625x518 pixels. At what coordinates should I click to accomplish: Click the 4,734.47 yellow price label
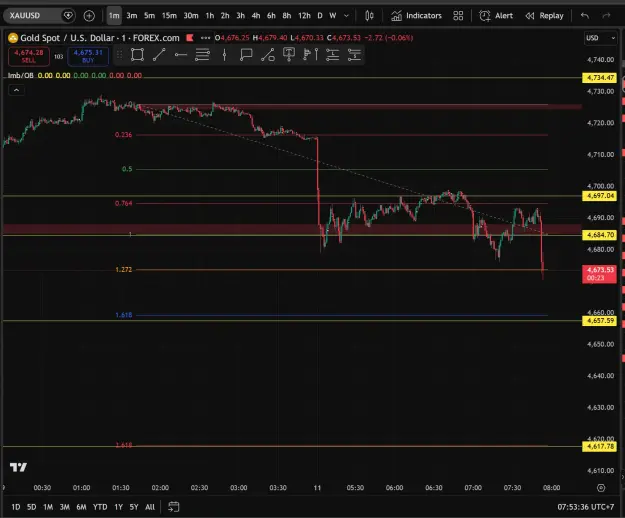(599, 77)
